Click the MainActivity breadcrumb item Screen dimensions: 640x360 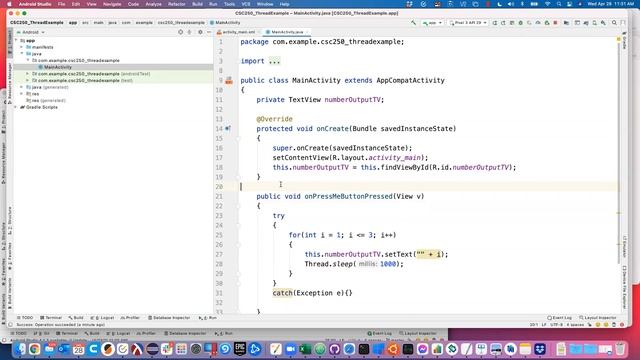225,23
